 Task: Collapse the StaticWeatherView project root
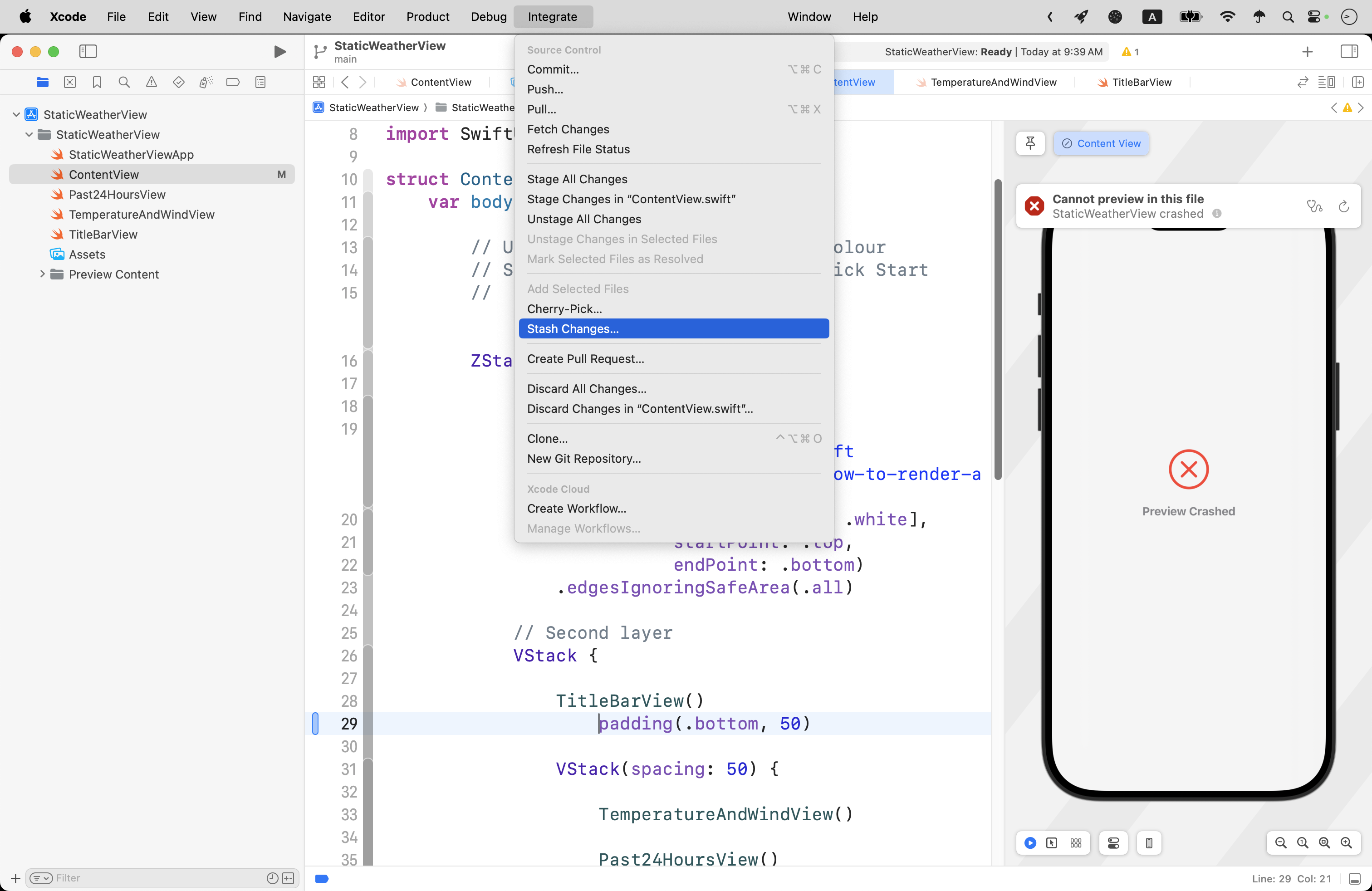[x=16, y=115]
